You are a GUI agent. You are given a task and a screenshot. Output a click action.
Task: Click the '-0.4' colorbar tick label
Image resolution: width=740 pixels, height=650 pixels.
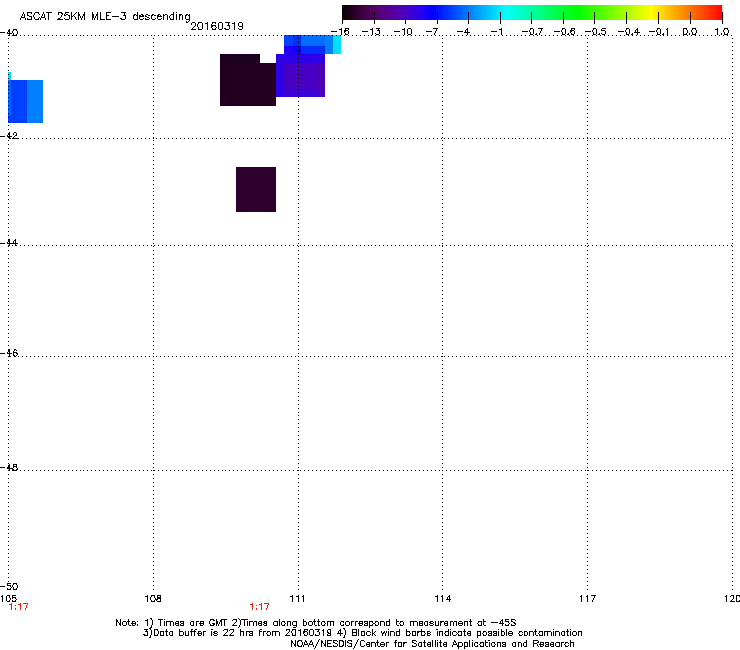(629, 32)
